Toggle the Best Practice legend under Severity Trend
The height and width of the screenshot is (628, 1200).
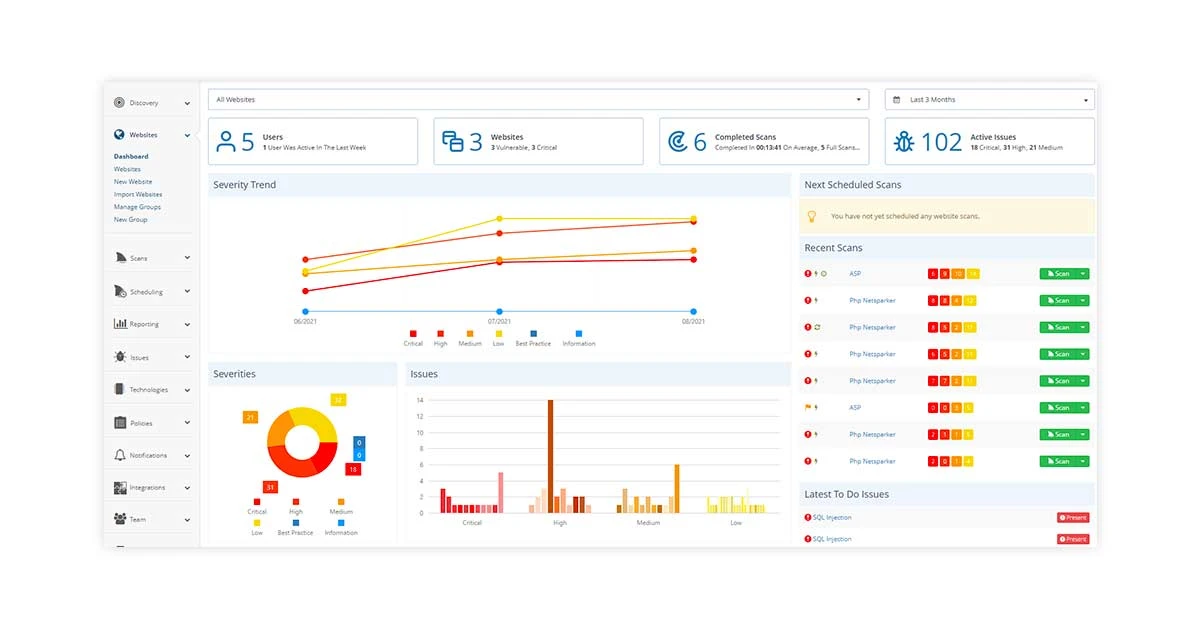[535, 336]
